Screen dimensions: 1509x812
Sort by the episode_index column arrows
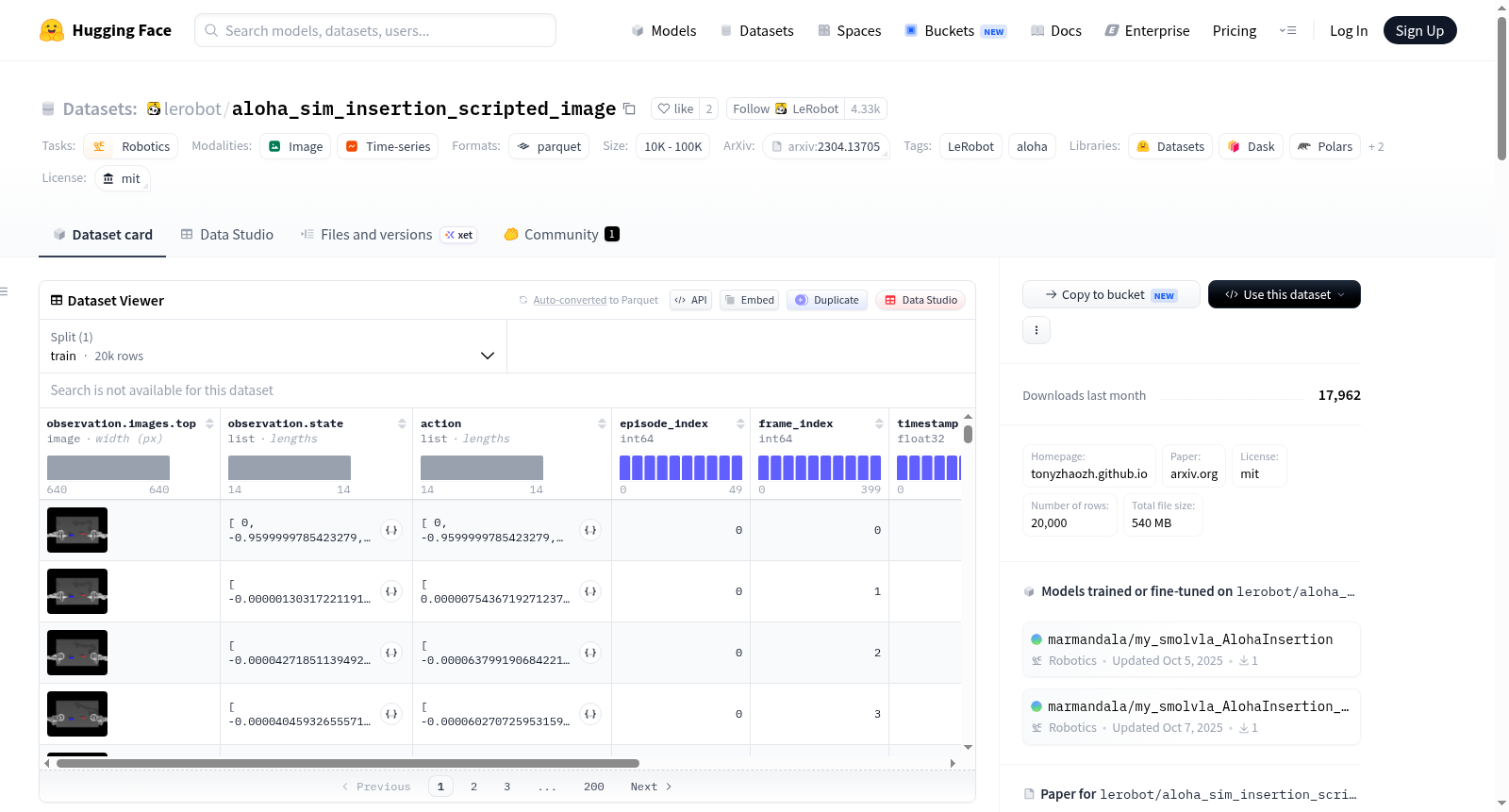pyautogui.click(x=740, y=423)
